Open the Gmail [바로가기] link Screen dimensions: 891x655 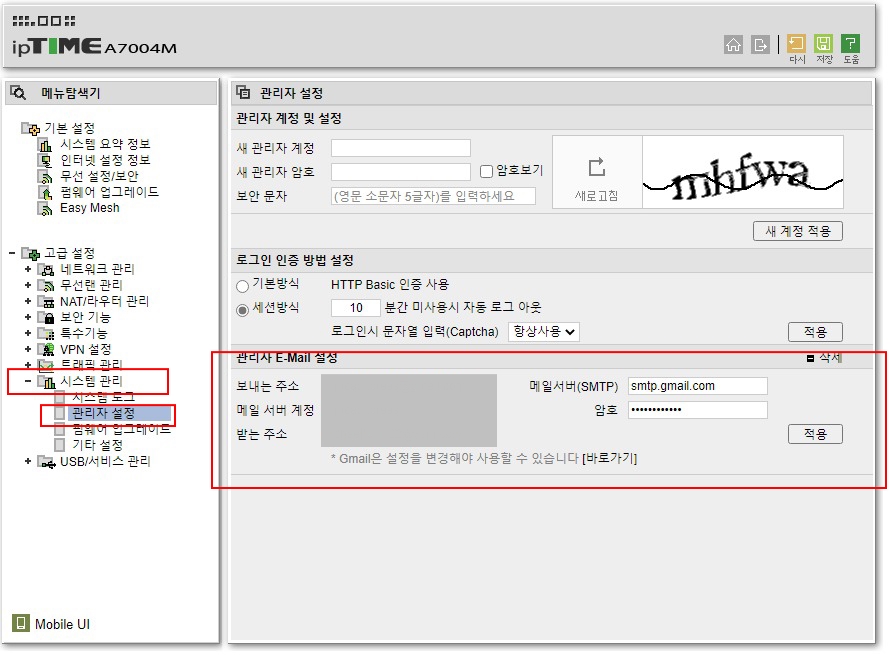pos(609,458)
